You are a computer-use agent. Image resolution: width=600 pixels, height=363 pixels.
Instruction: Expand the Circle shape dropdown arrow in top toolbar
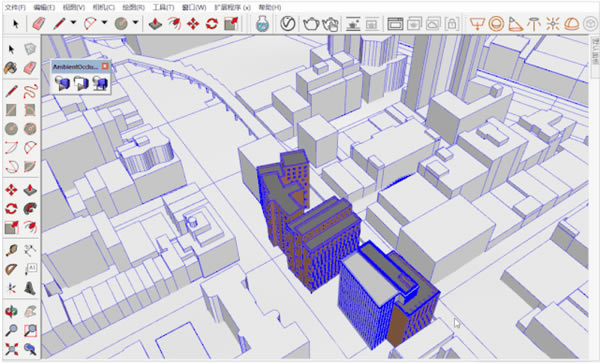pos(135,23)
